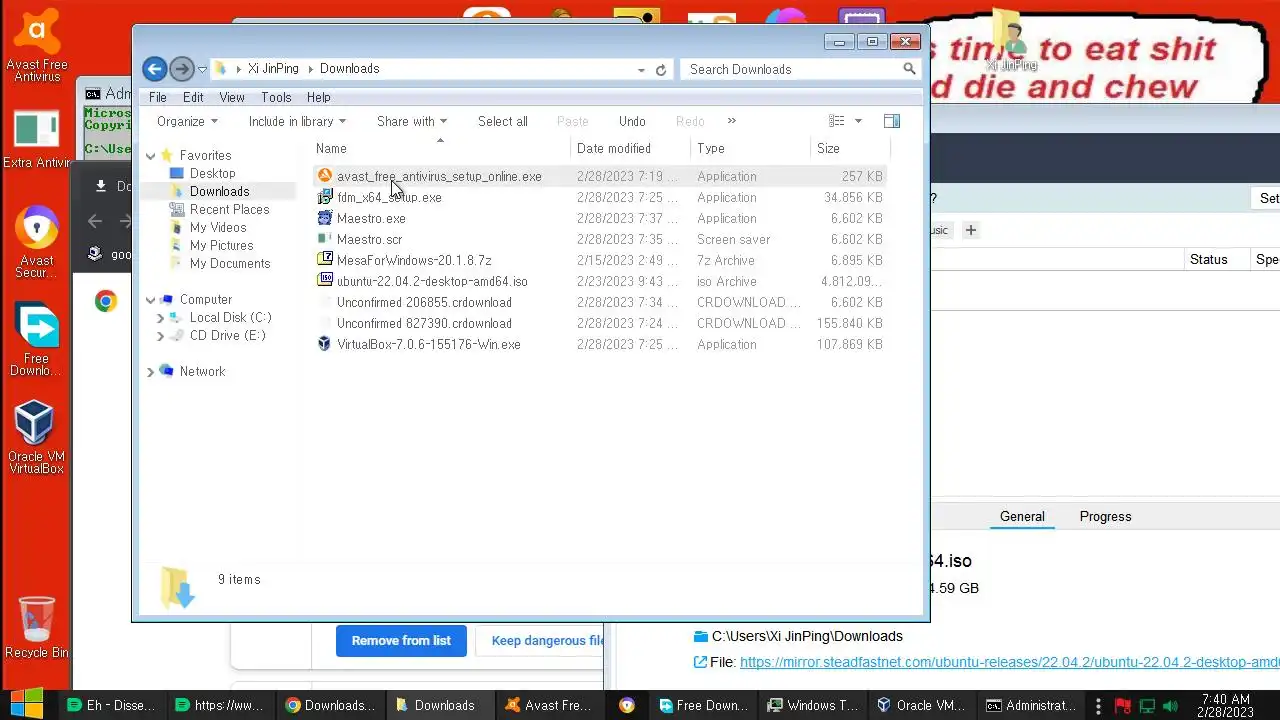
Task: Select VirtualBox-7.0.6-155176-Win.exe file icon
Action: pos(325,344)
